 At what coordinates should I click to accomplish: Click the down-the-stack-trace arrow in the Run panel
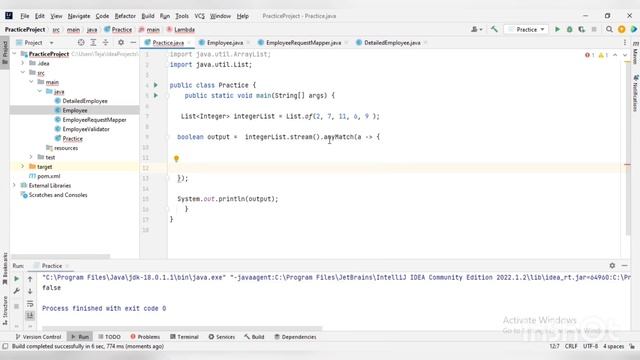coord(30,291)
